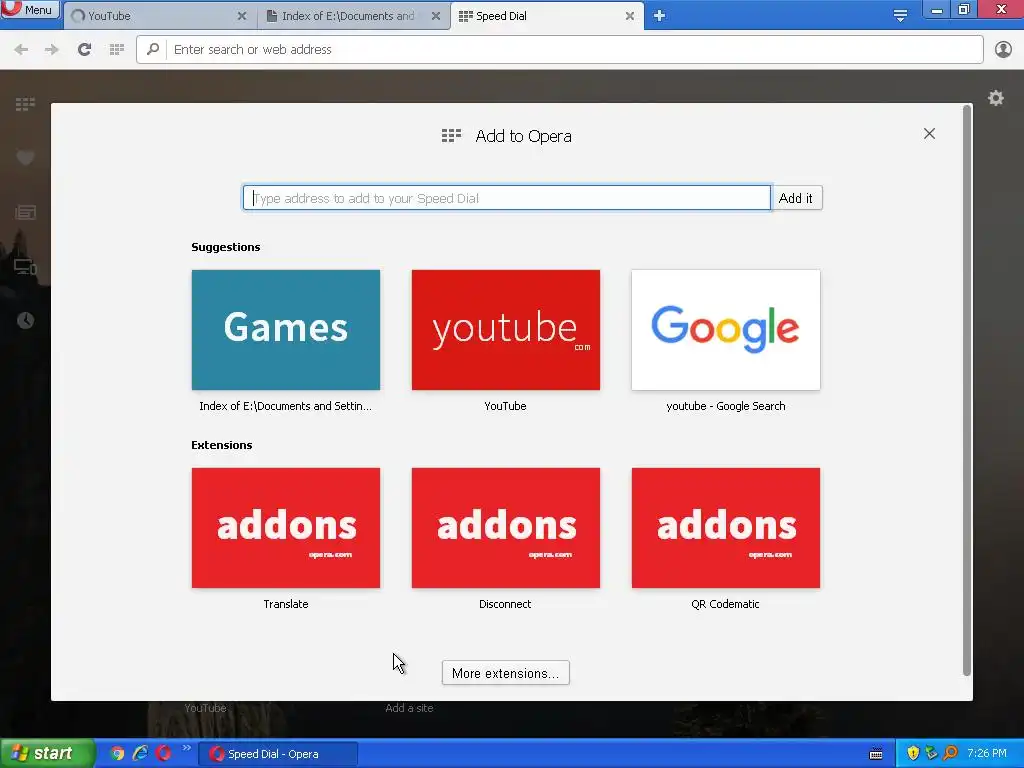The width and height of the screenshot is (1024, 768).
Task: Open Speed Dial grid icon in toolbar
Action: (x=117, y=50)
